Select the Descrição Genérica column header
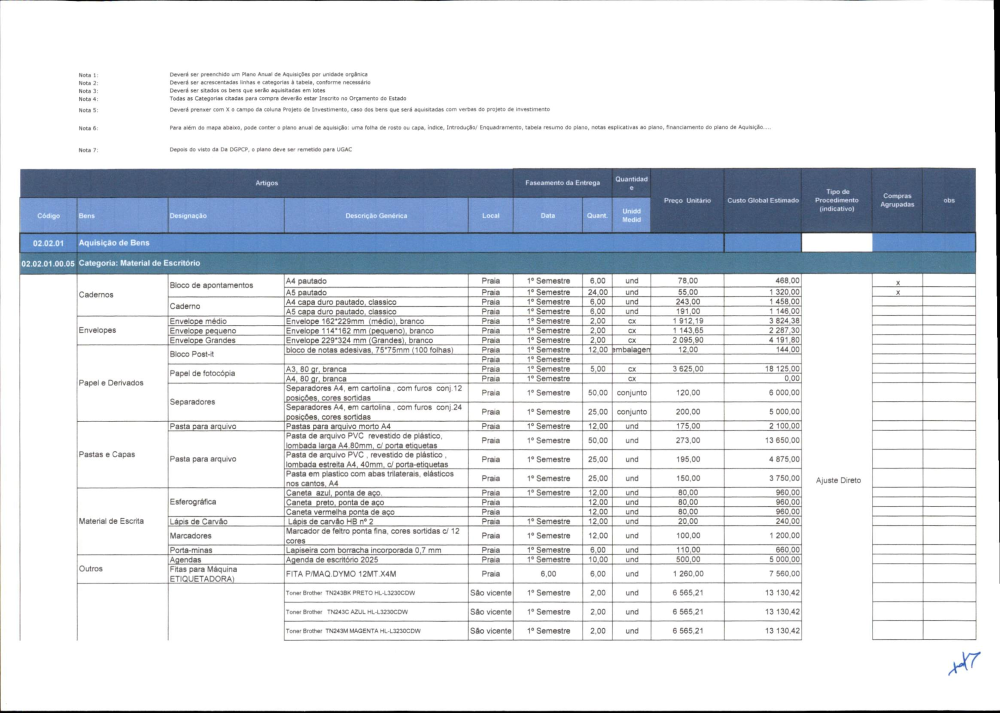This screenshot has width=1000, height=713. (x=376, y=215)
